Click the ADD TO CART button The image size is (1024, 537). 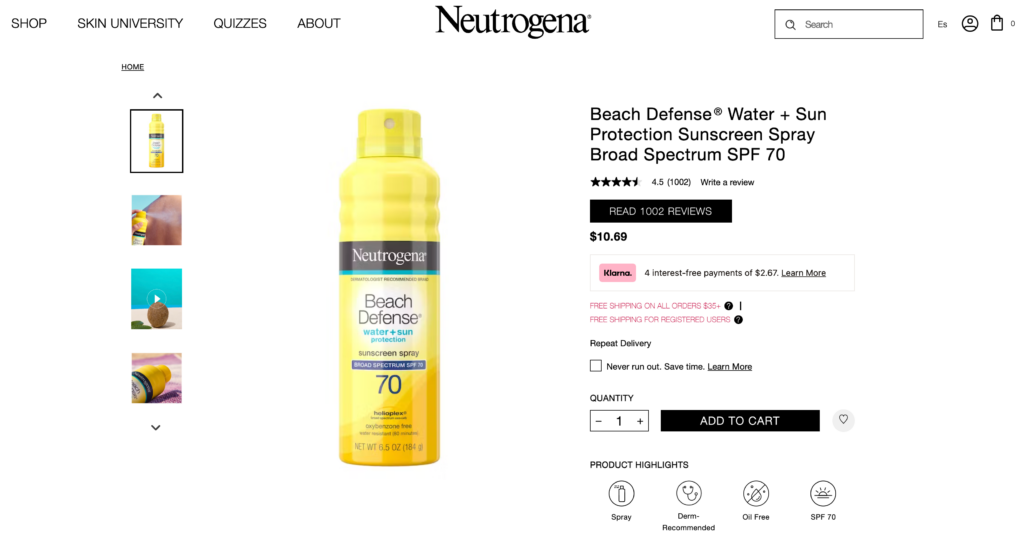click(x=740, y=421)
